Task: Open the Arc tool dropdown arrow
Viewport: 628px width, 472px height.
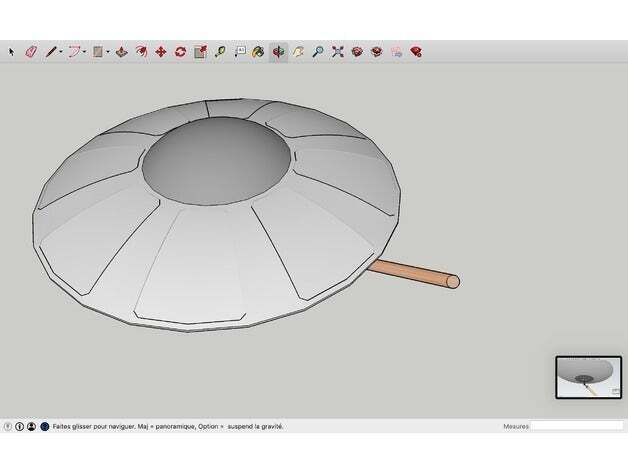Action: coord(85,51)
